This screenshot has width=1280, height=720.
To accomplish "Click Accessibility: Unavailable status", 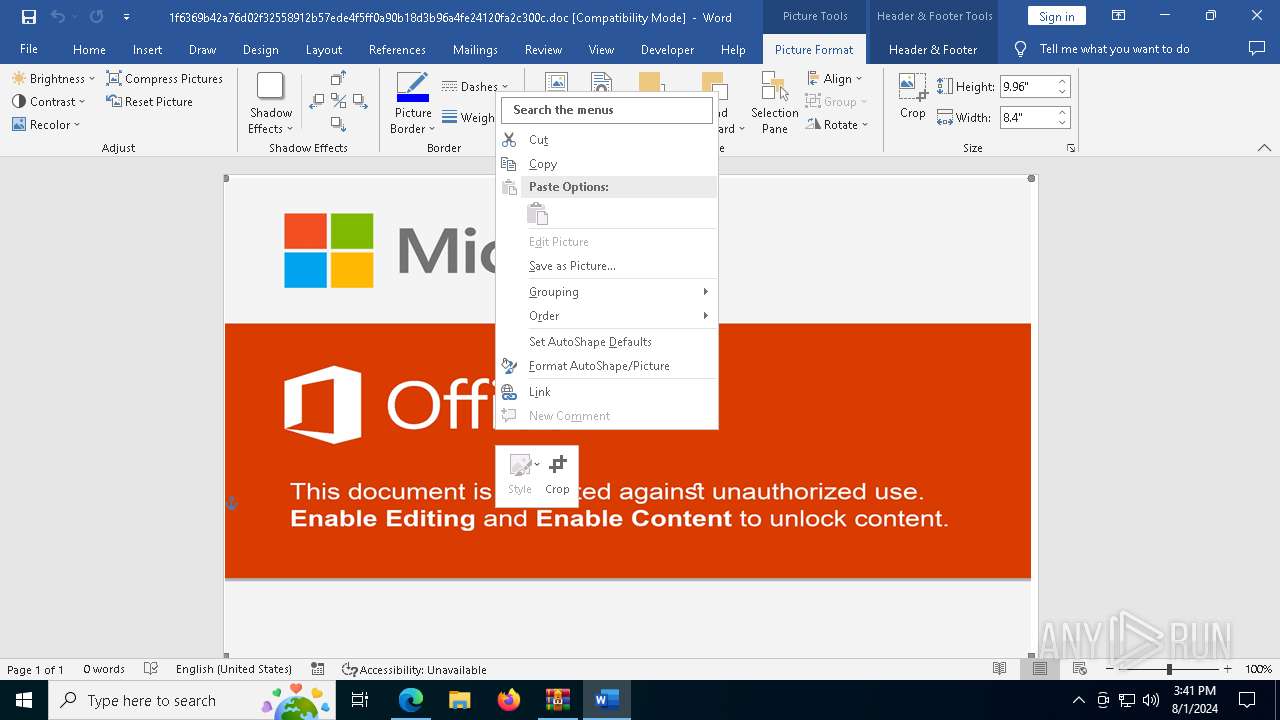I will pos(414,669).
